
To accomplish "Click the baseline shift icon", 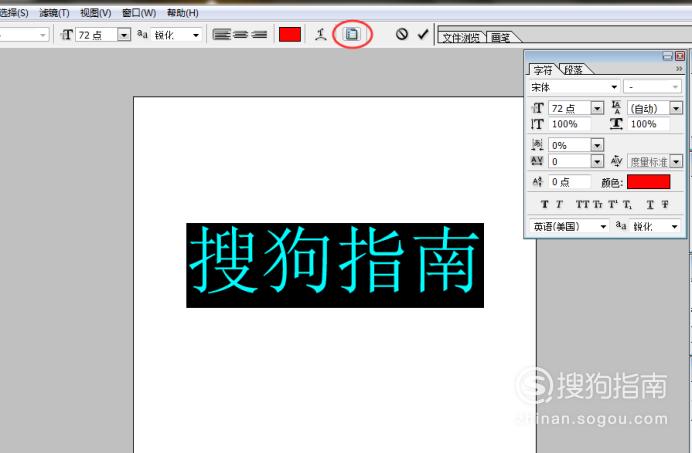I will [x=537, y=182].
